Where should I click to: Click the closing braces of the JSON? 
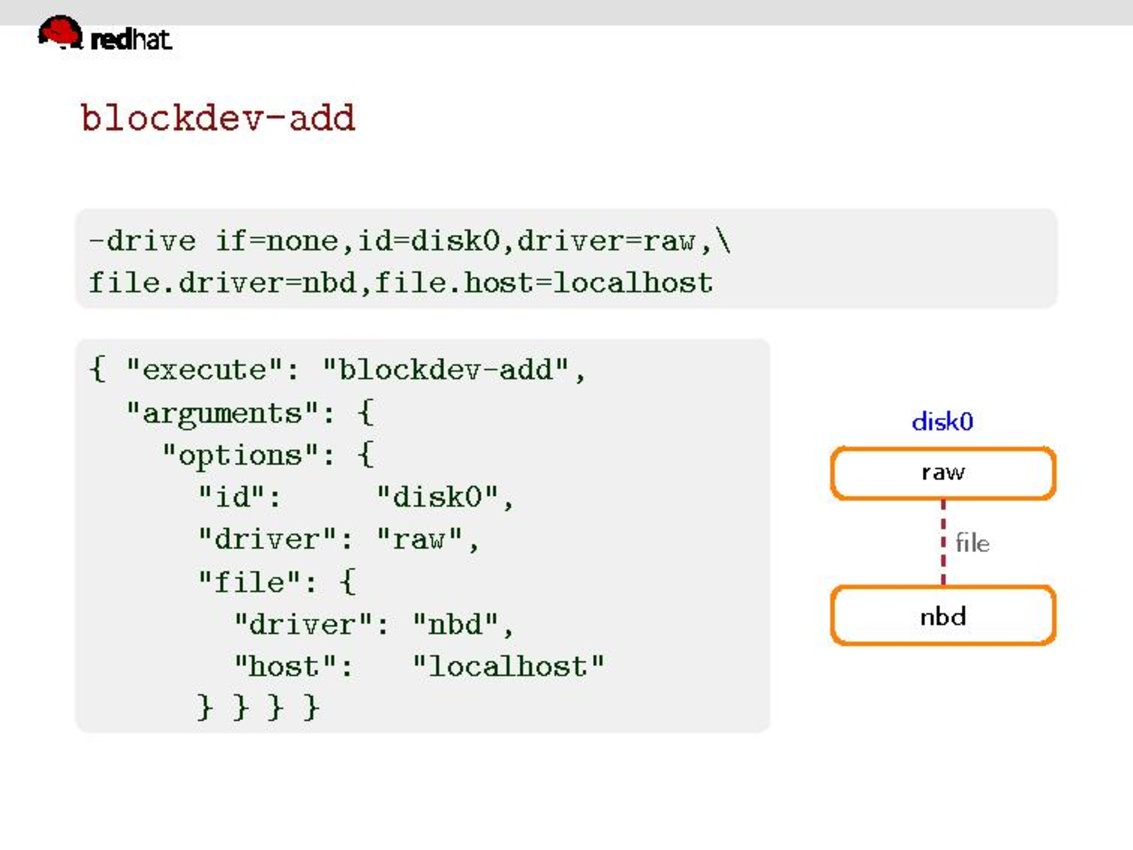(x=258, y=707)
